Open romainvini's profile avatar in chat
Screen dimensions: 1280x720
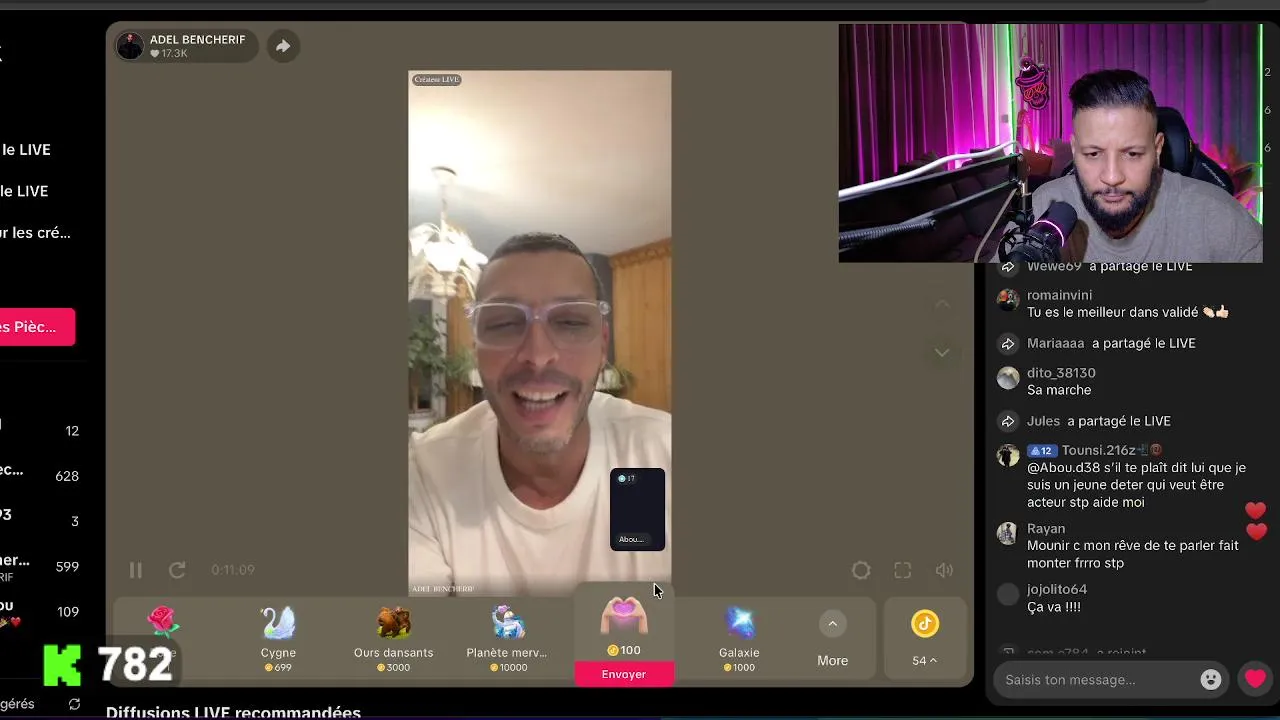click(1008, 299)
